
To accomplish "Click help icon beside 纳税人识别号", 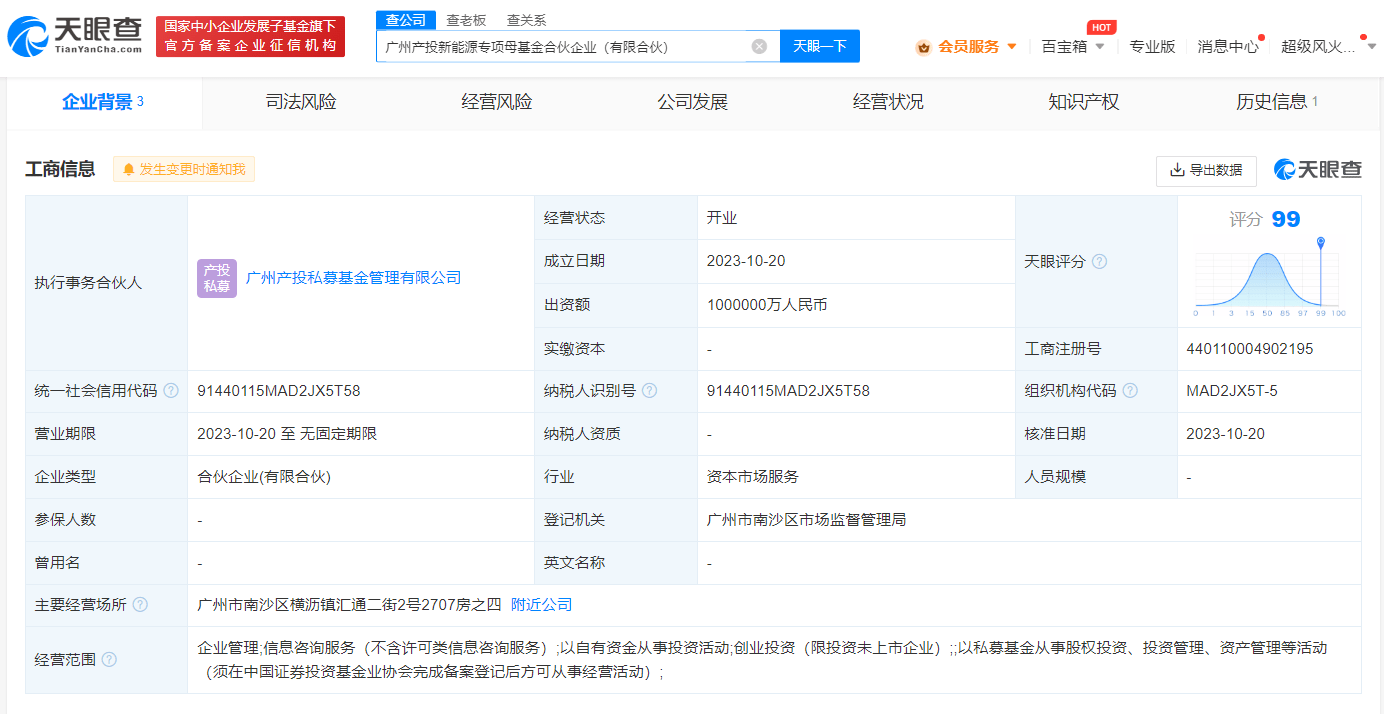I will [650, 391].
